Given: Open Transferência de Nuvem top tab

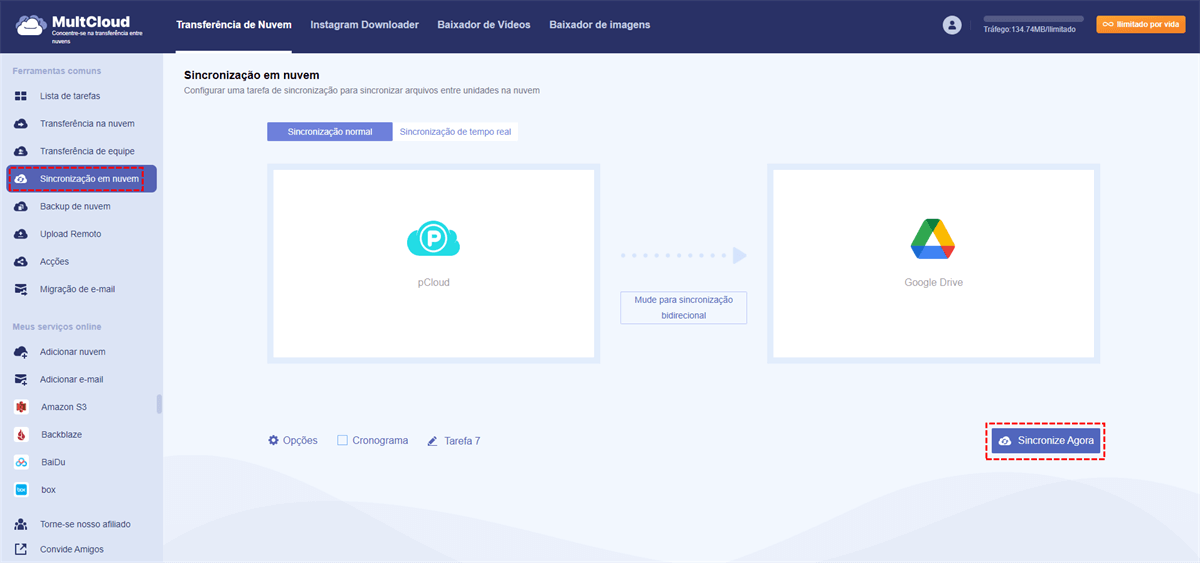Looking at the screenshot, I should [234, 25].
